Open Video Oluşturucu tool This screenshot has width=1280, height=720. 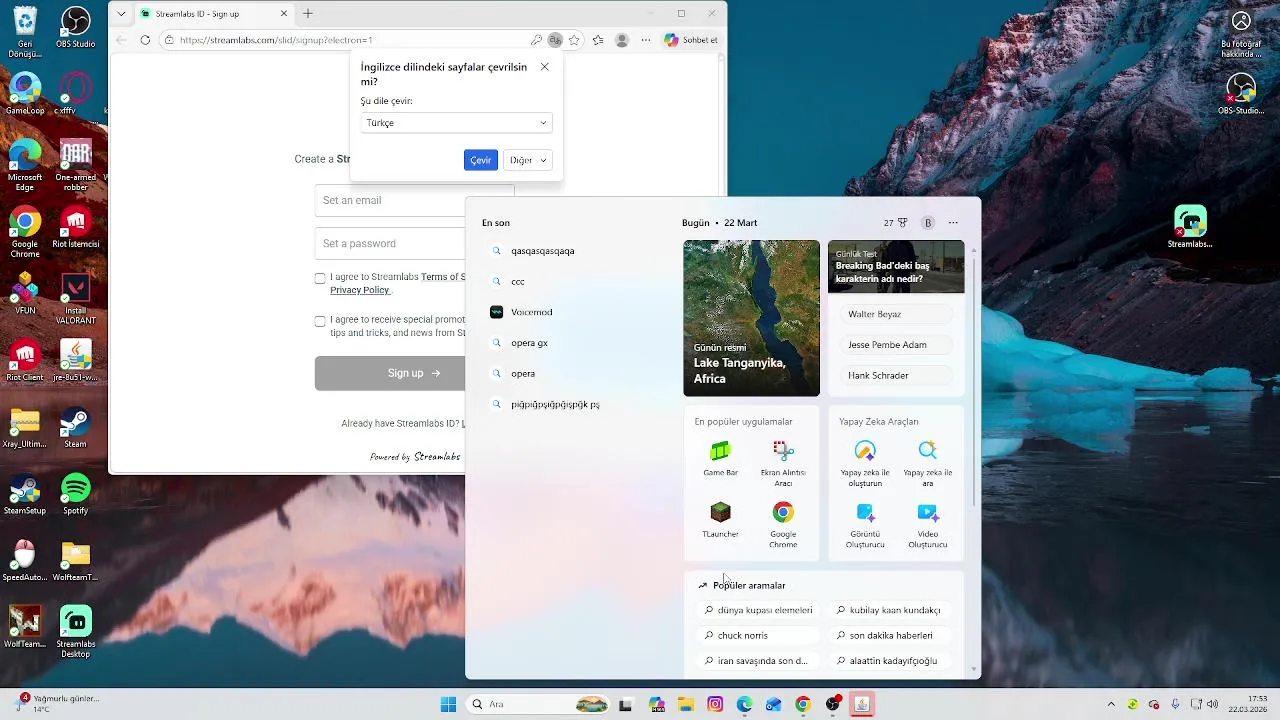pos(928,525)
